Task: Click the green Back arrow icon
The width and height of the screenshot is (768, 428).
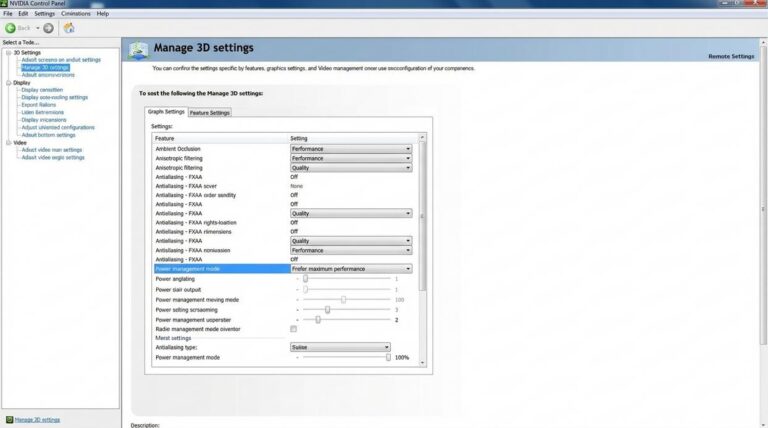Action: [10, 28]
